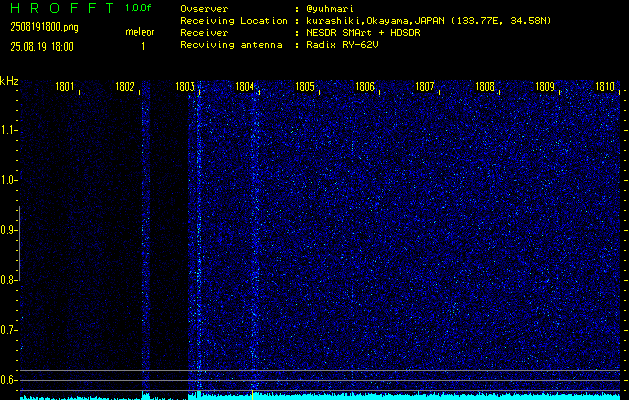Click time marker 1801
Viewport: 629px width, 400px height.
[65, 87]
